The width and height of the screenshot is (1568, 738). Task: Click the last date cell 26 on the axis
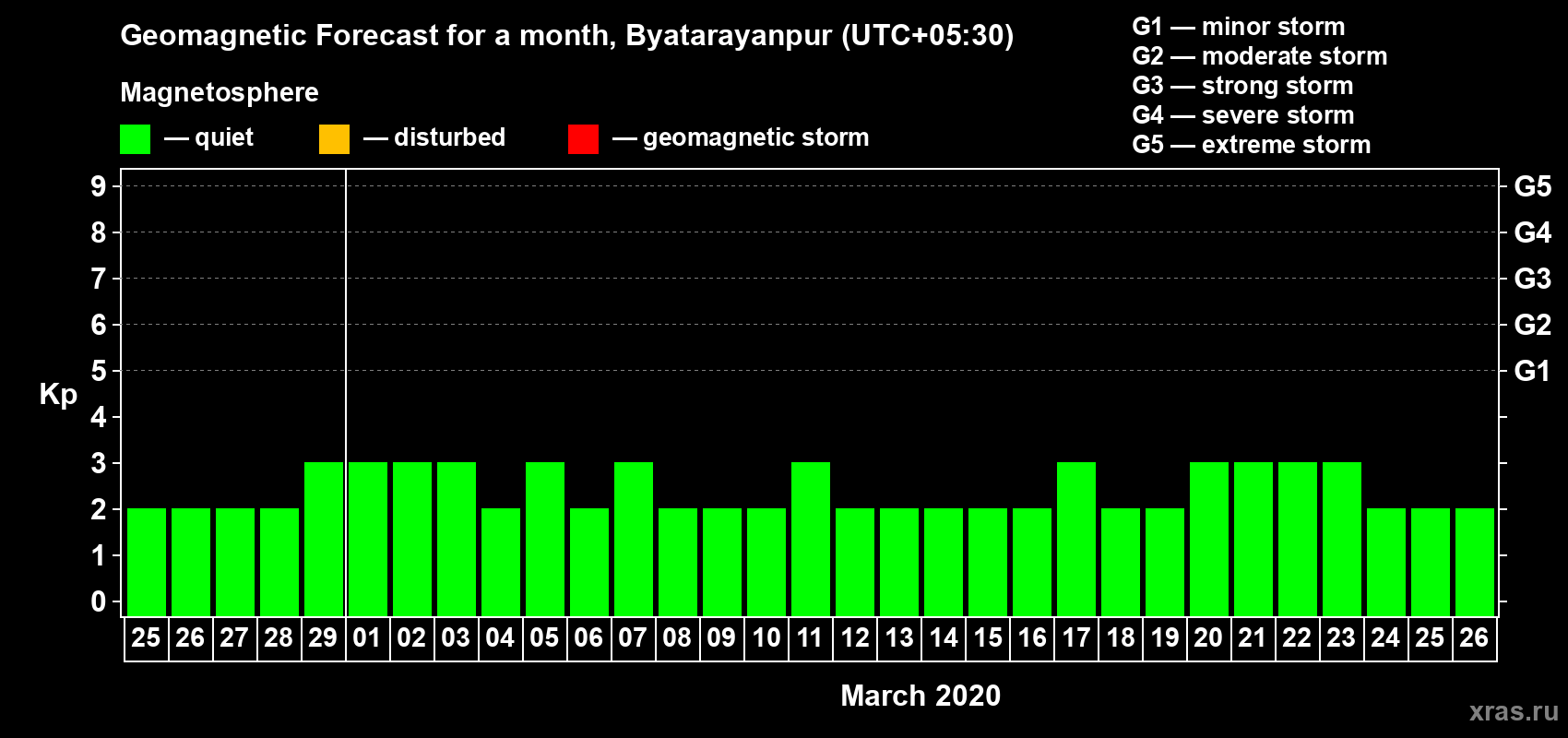1474,638
